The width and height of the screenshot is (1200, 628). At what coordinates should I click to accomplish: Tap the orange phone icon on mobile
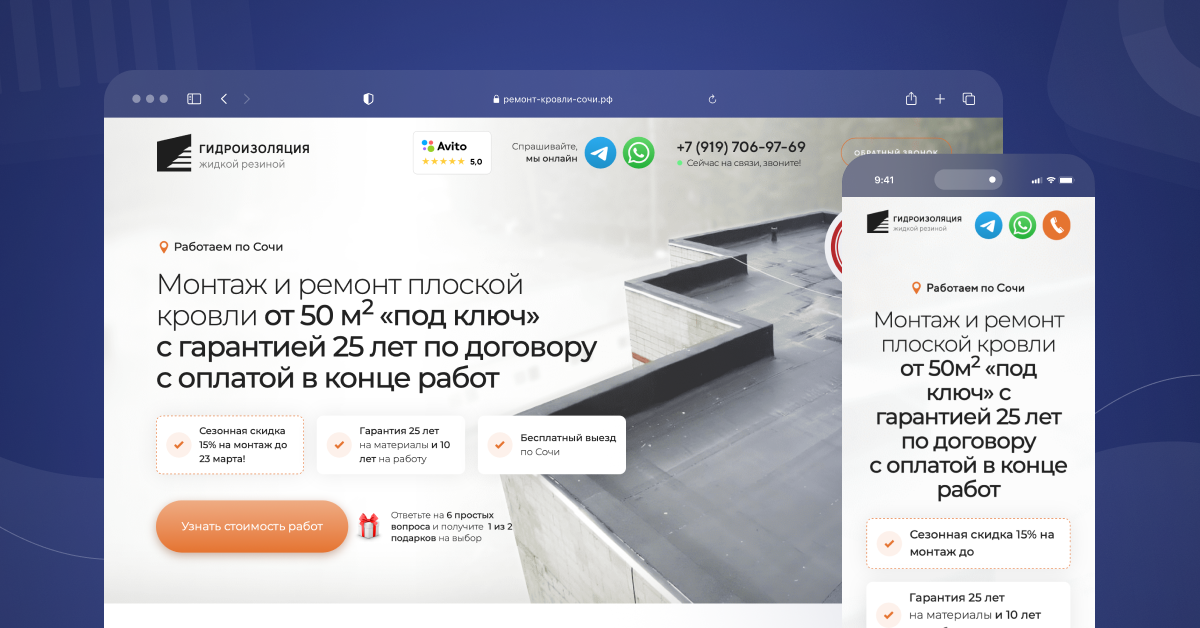(x=1056, y=225)
